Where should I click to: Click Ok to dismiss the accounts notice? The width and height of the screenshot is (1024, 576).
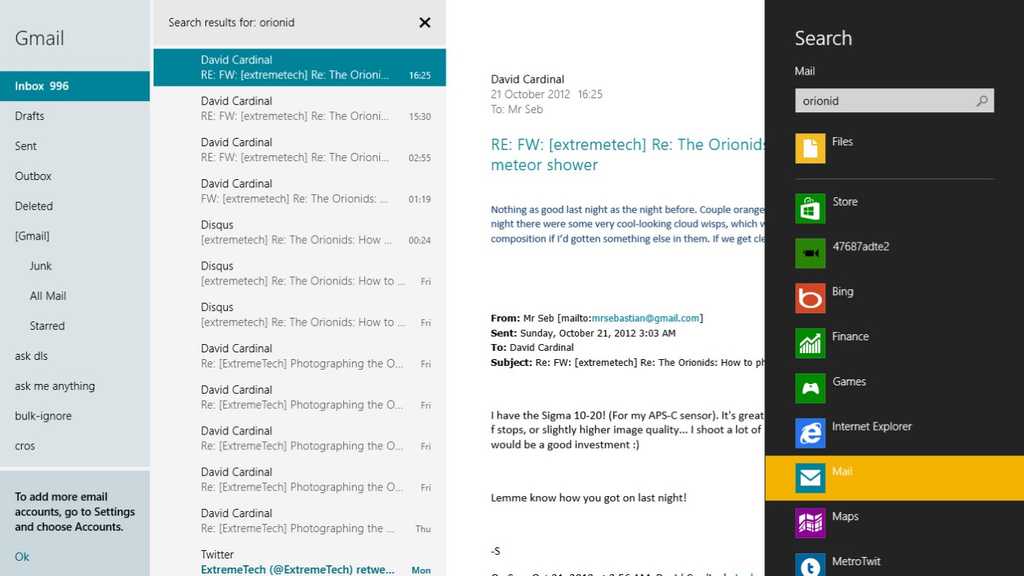click(21, 556)
